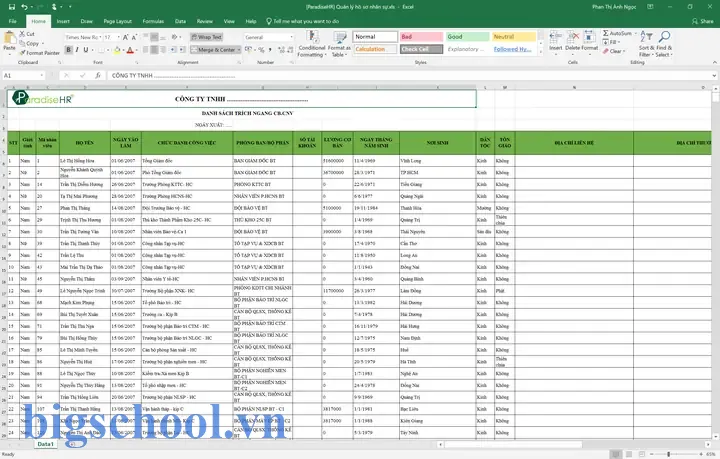The image size is (720, 459).
Task: Switch to the Data tab
Action: pos(180,21)
